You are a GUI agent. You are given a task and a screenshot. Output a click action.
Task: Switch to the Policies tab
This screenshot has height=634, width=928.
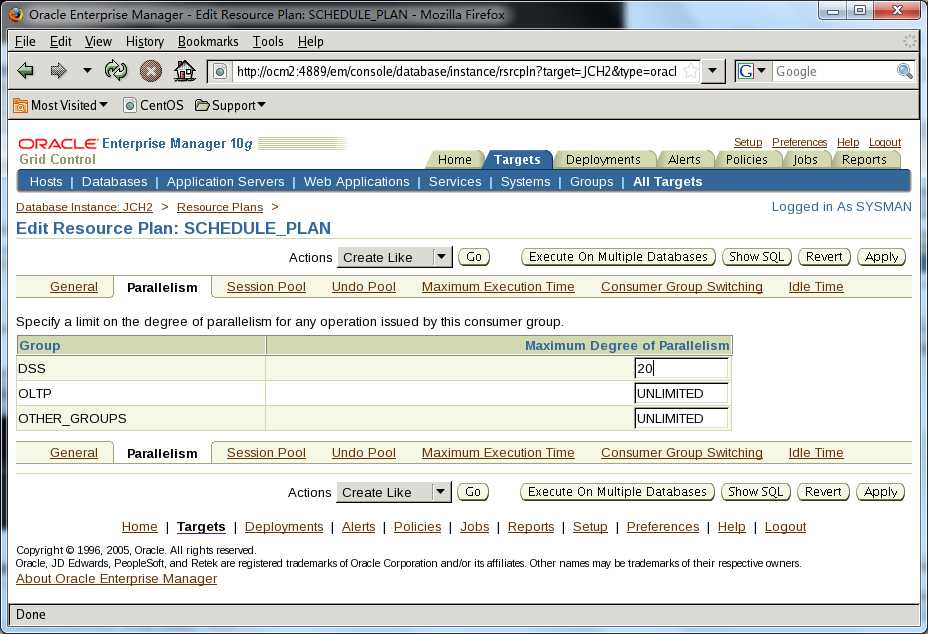[x=746, y=159]
